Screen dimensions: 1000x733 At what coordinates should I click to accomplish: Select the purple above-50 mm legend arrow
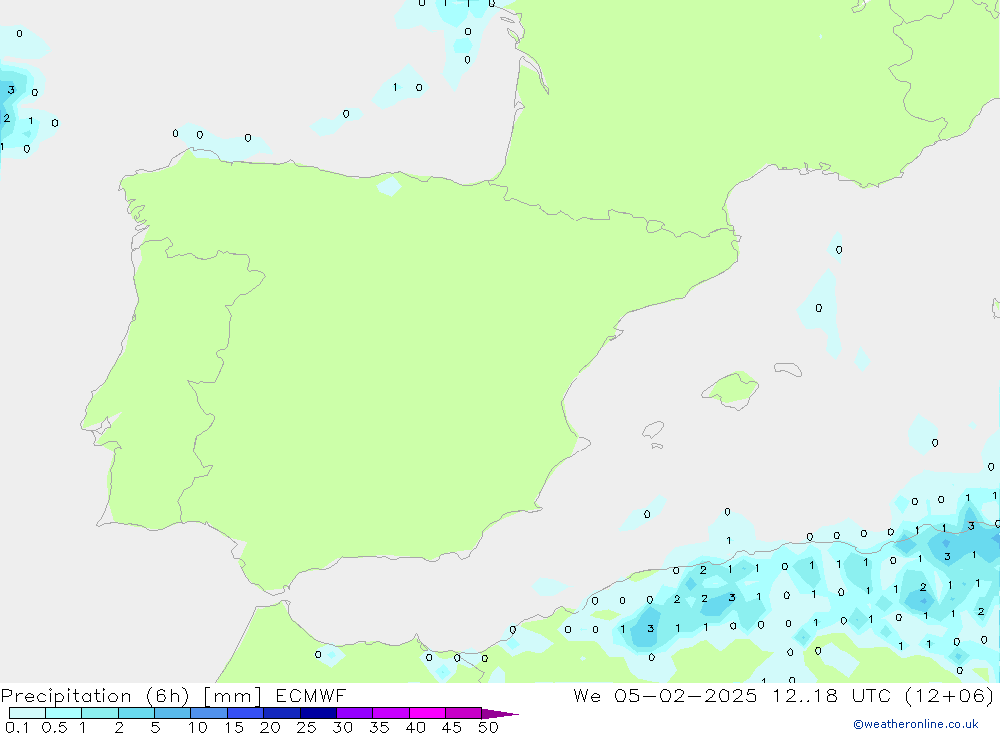point(499,713)
